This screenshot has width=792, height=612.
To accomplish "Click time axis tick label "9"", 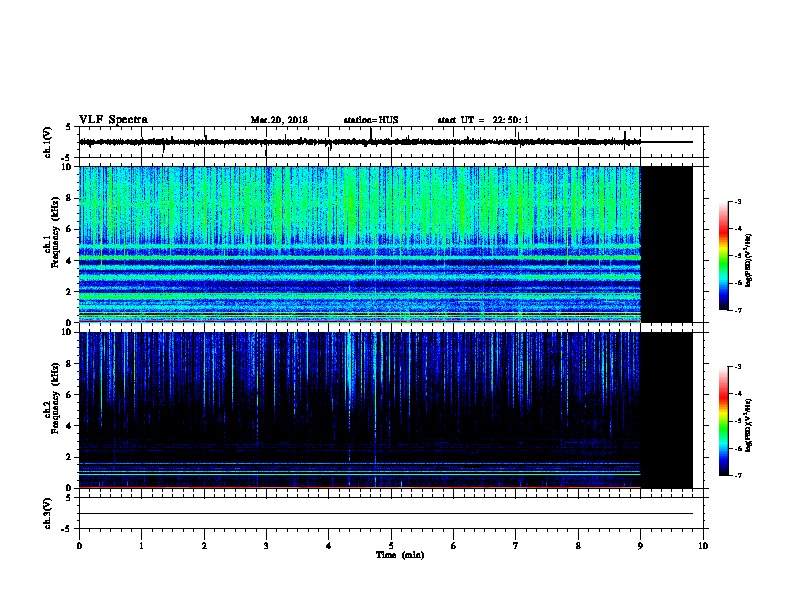I will coord(640,546).
